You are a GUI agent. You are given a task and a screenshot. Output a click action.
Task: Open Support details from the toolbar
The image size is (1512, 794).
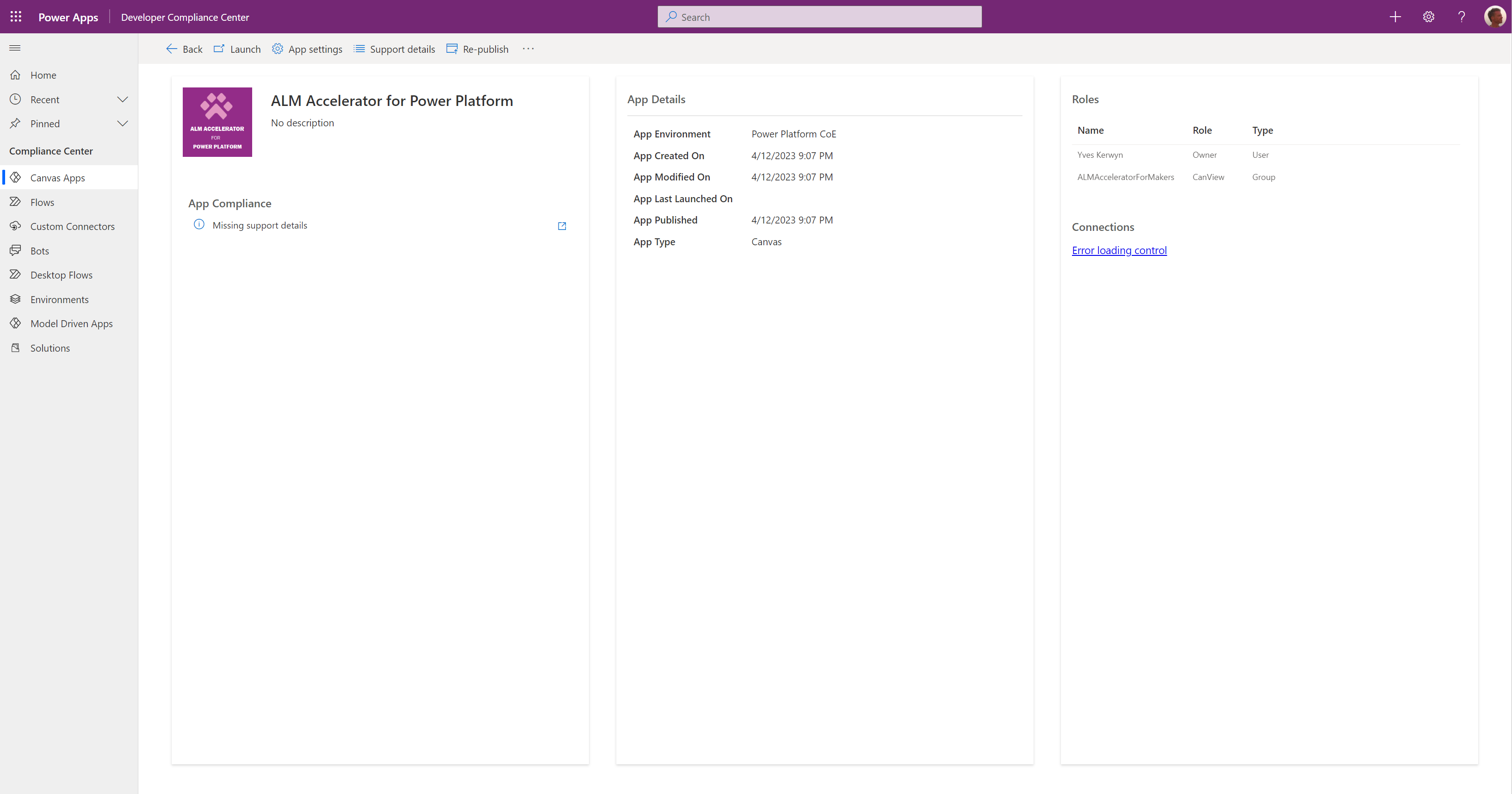(395, 50)
